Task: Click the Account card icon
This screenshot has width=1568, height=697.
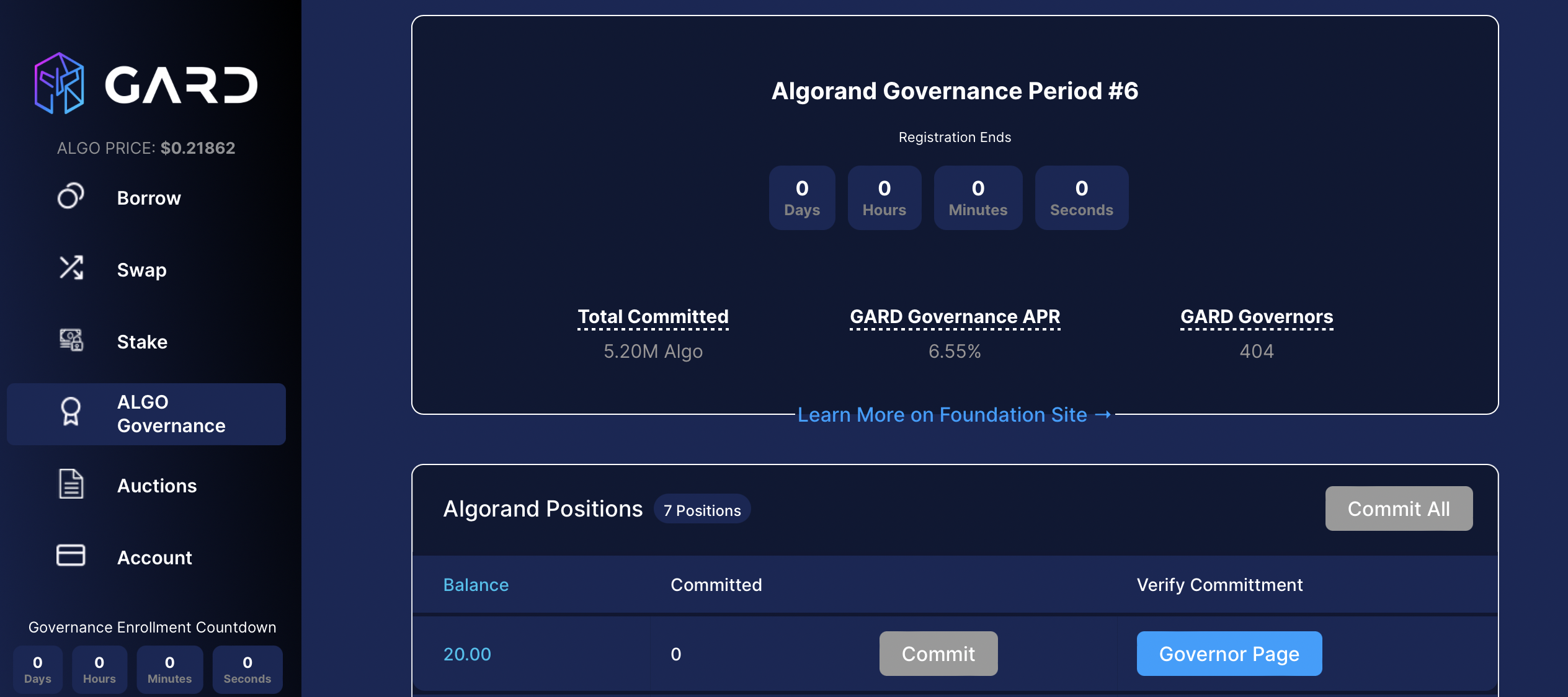Action: coord(71,556)
